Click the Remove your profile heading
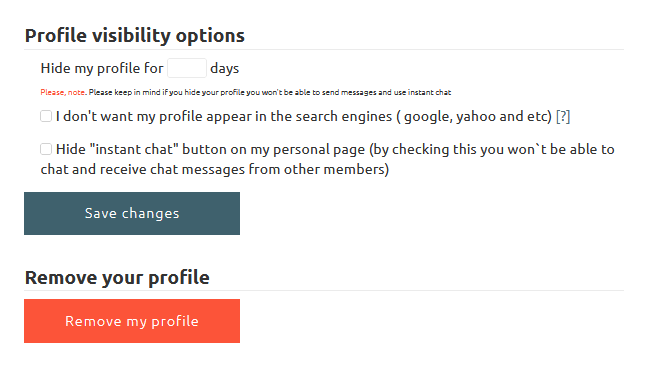The height and width of the screenshot is (376, 654). click(x=117, y=278)
